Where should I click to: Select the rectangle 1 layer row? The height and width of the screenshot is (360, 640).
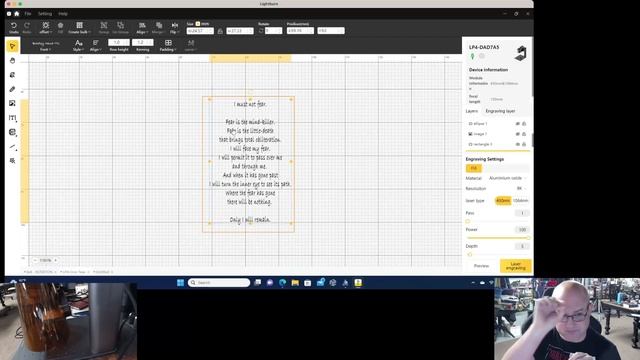498,144
